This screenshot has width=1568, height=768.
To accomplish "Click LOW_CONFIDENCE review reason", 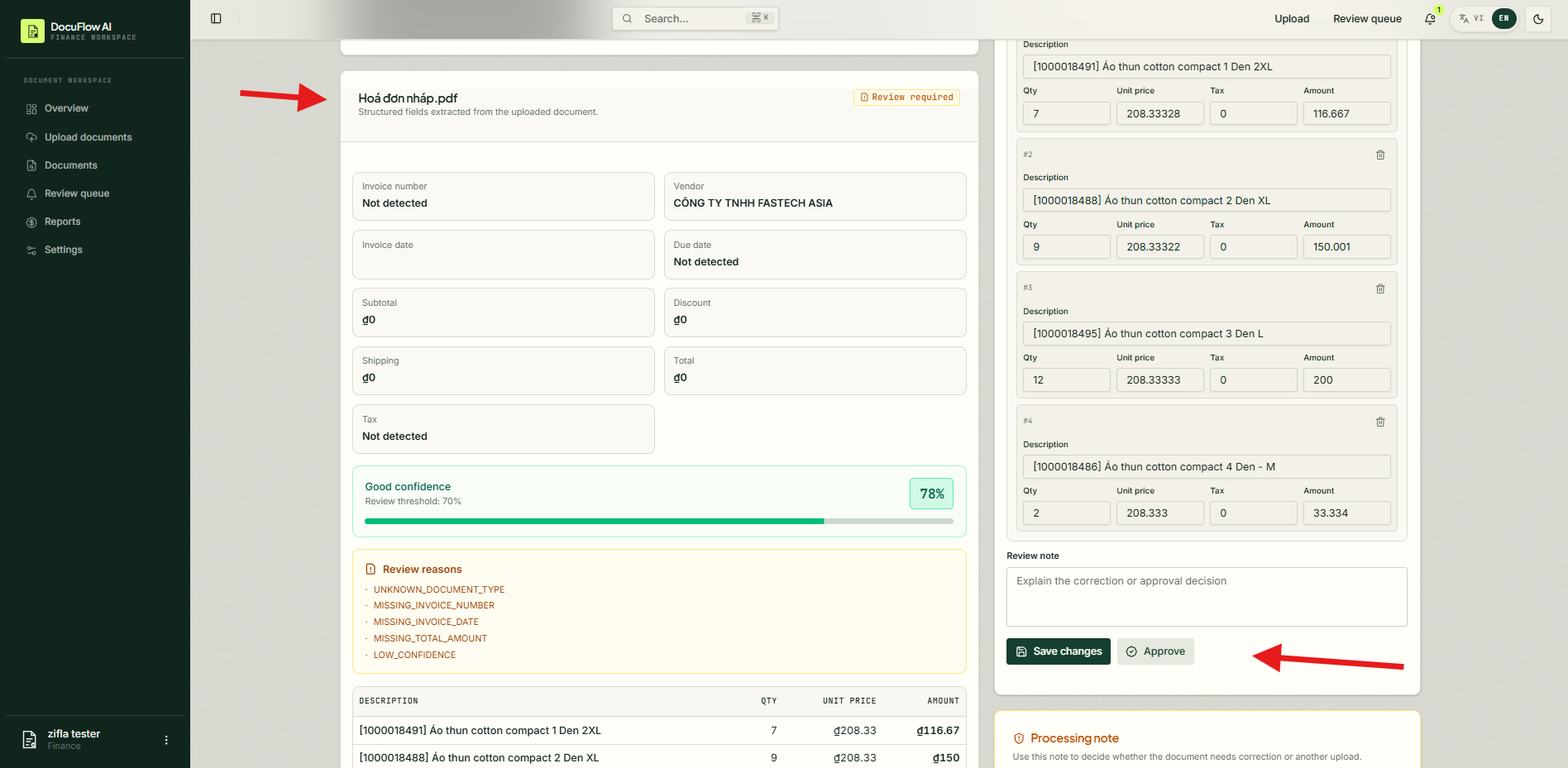I will (414, 655).
